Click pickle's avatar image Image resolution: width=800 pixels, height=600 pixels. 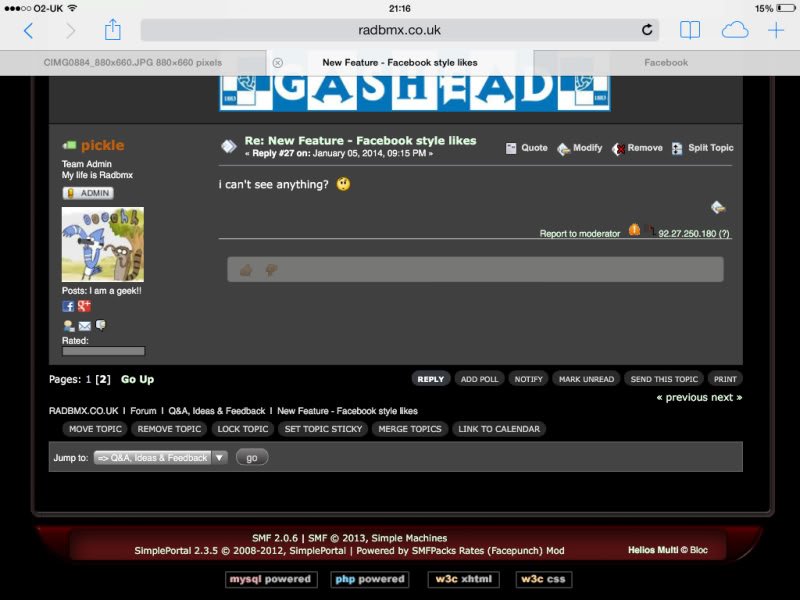tap(103, 244)
